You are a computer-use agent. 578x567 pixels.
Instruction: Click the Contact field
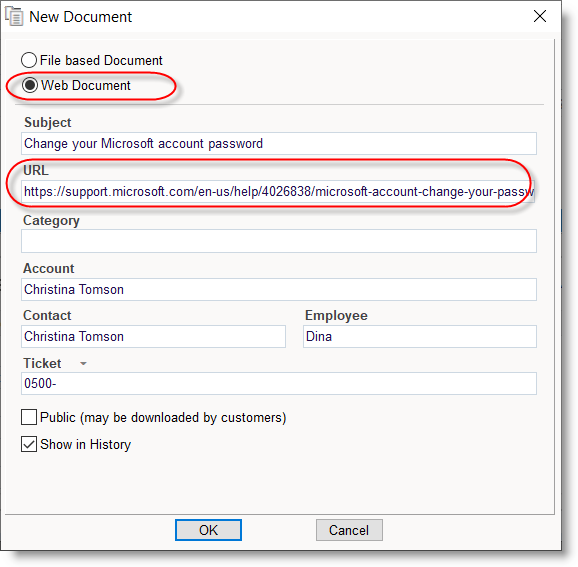pos(153,336)
